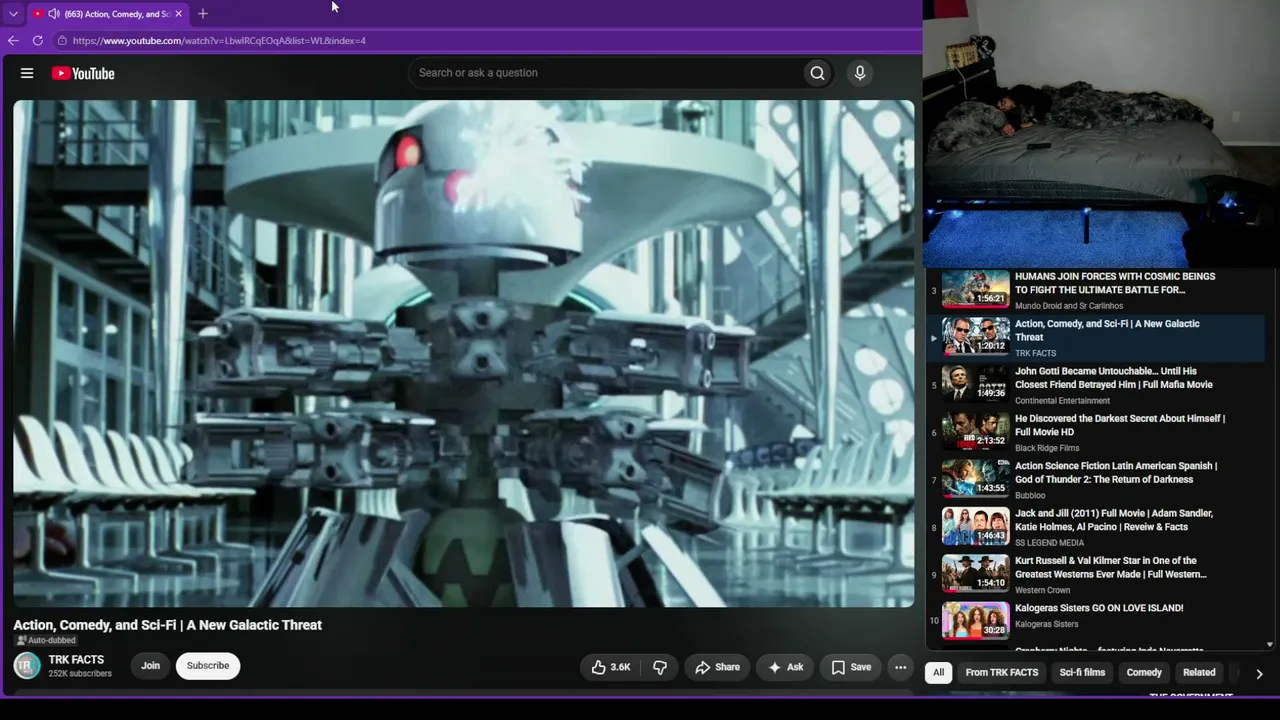1280x720 pixels.
Task: Ask about this video with the sparkle button
Action: pyautogui.click(x=785, y=667)
